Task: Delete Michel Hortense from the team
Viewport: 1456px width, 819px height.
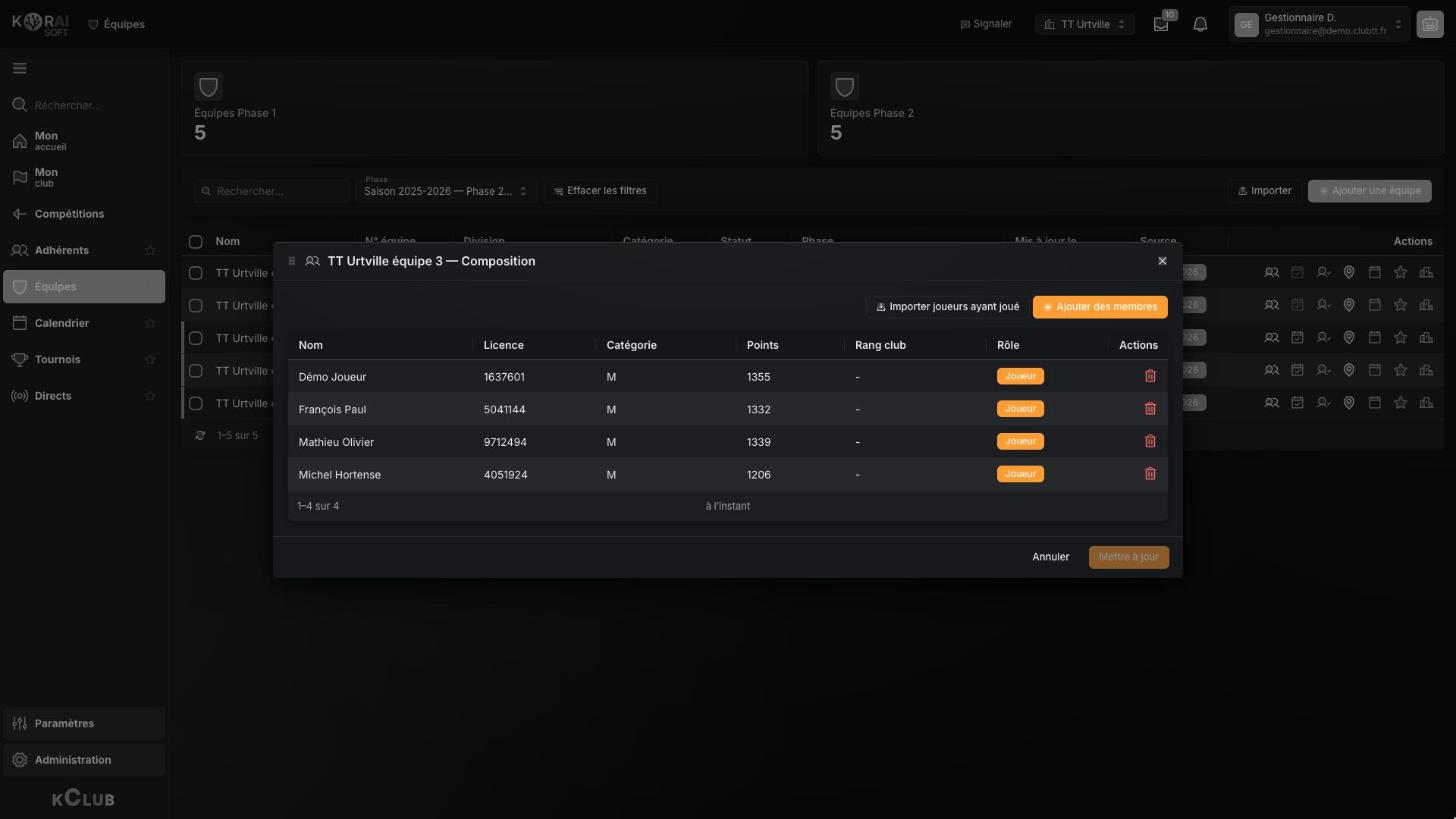Action: (x=1150, y=474)
